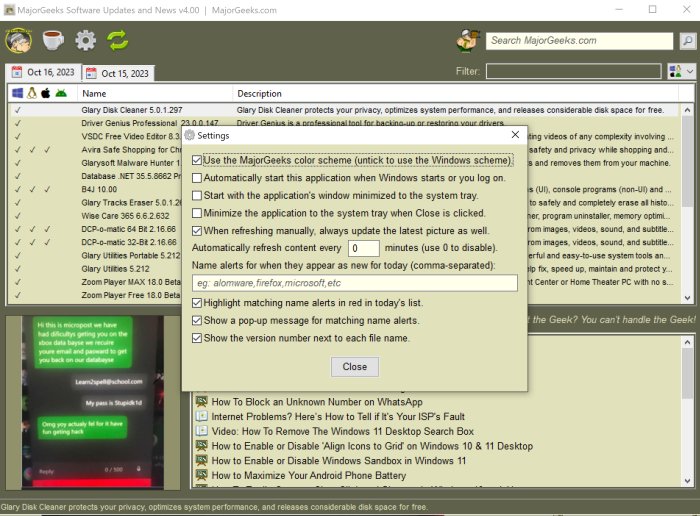Click the name alerts comma-separated input box

pos(355,283)
